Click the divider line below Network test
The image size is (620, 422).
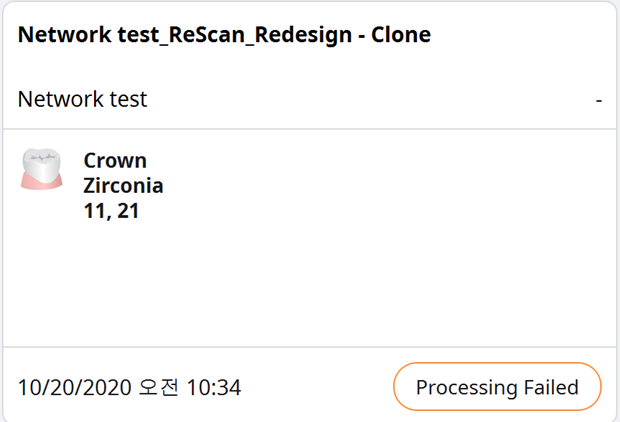tap(310, 129)
